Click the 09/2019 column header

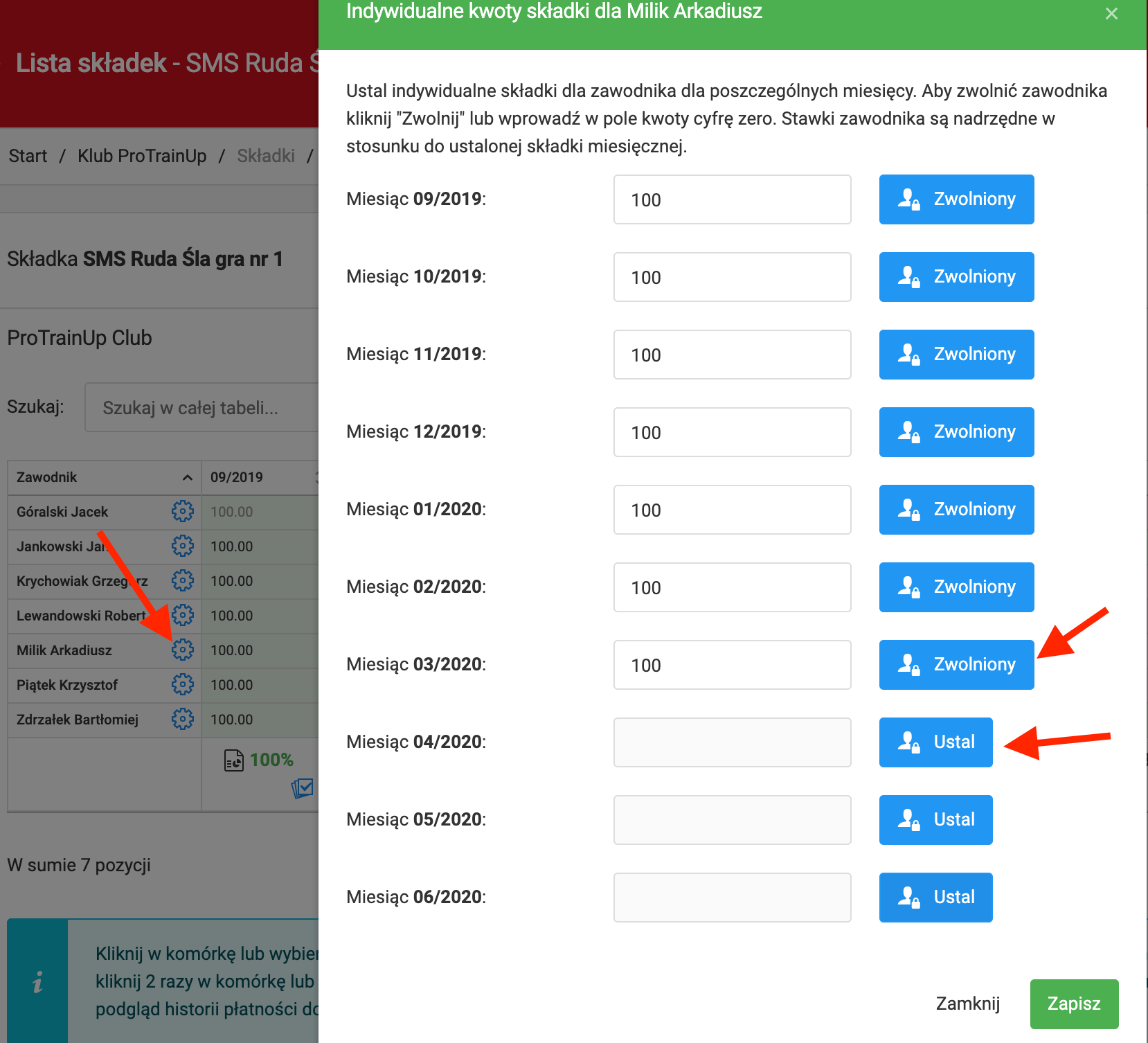(x=237, y=477)
